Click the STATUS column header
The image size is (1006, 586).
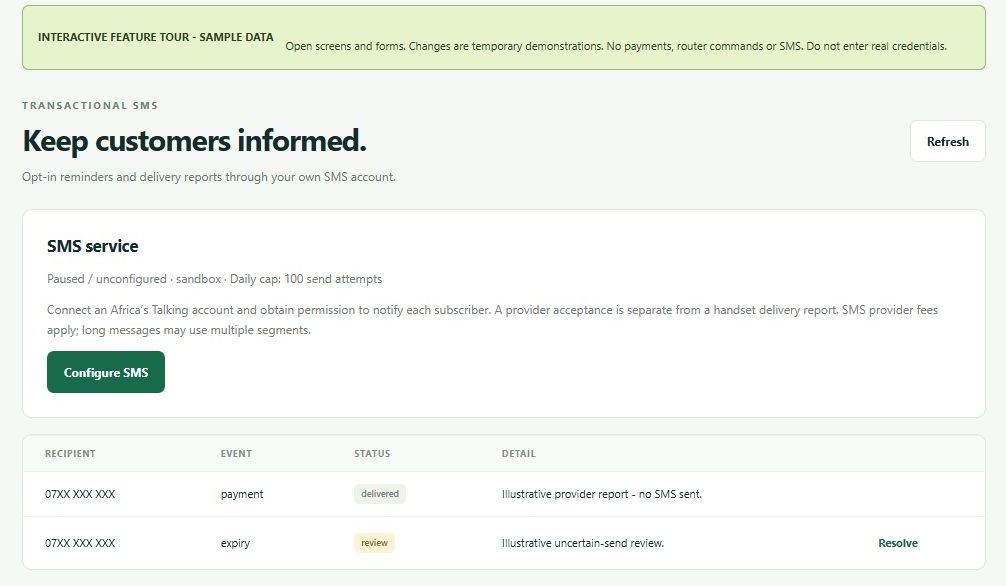372,454
